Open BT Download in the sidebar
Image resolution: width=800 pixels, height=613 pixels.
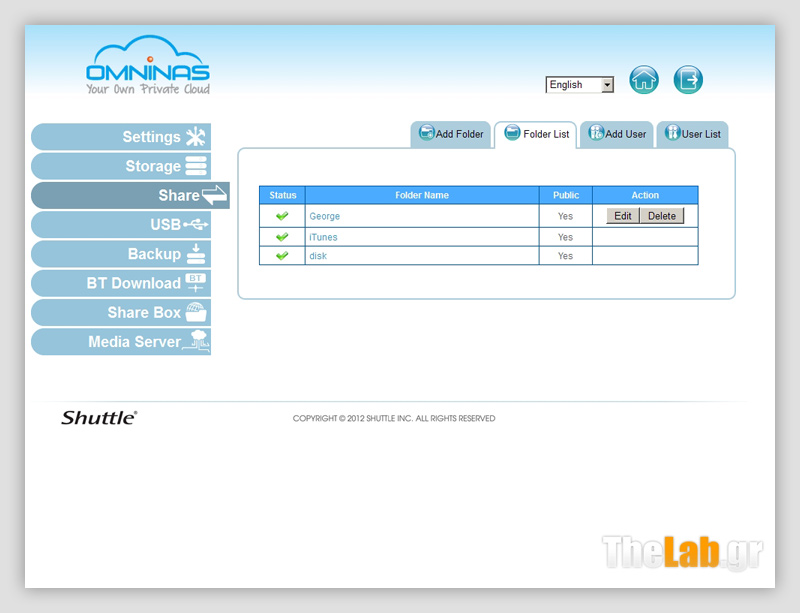pos(121,283)
